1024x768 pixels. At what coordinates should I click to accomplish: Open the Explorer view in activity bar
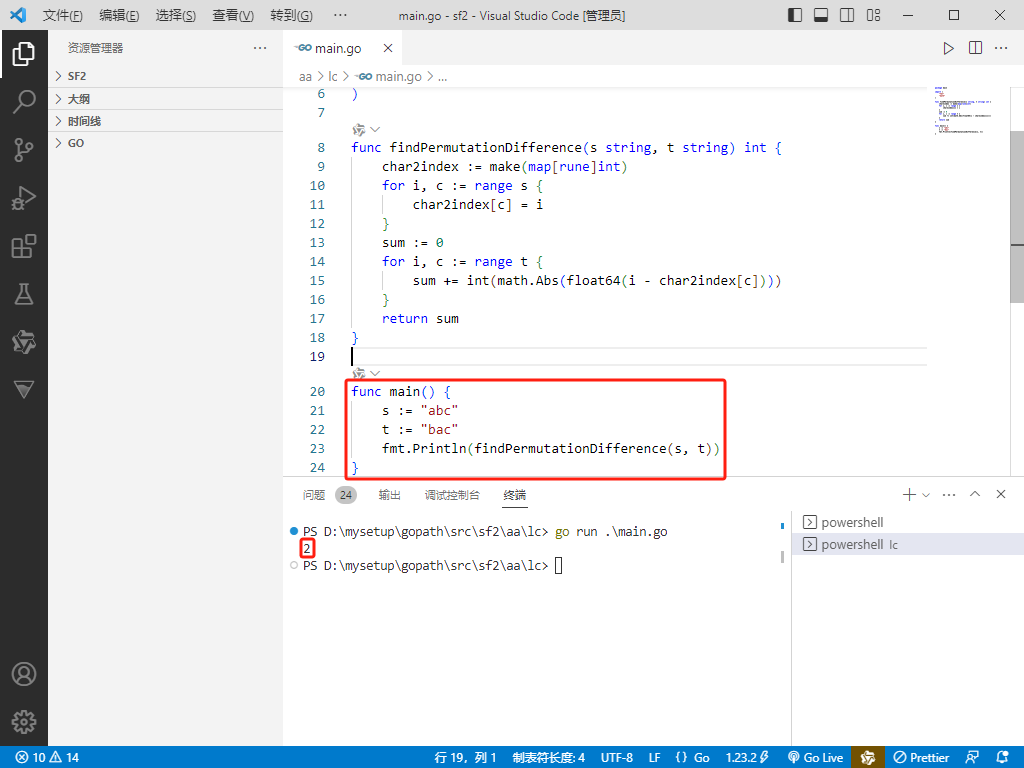pos(24,54)
